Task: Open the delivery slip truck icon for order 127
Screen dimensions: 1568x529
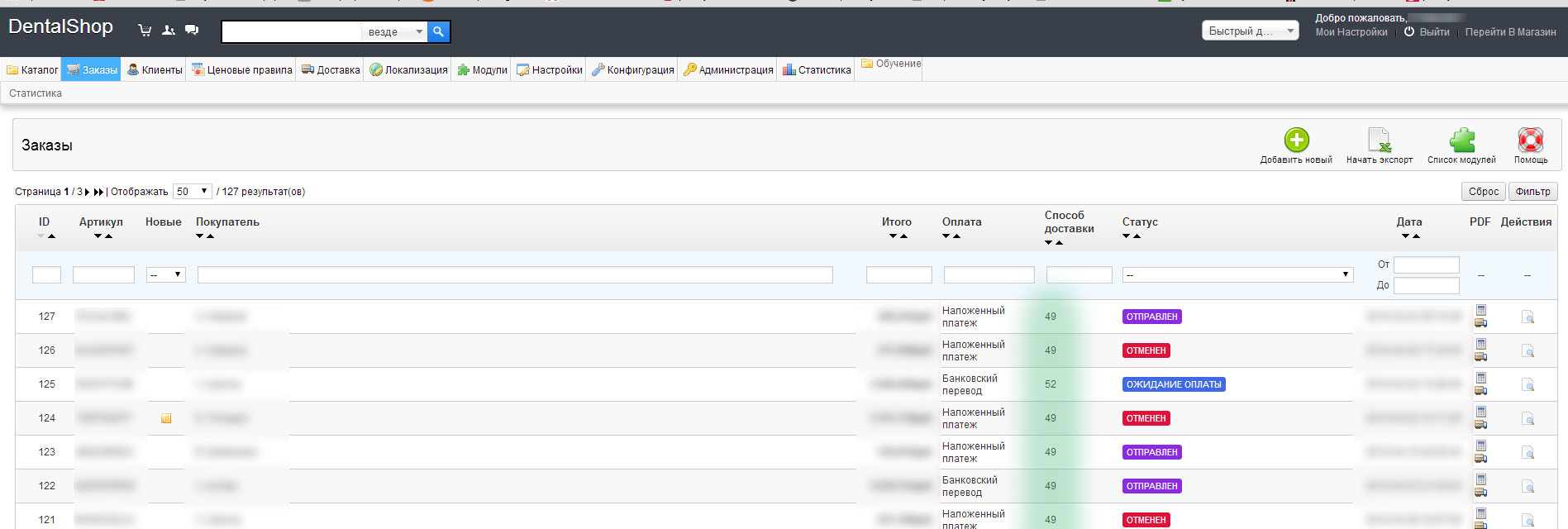Action: pyautogui.click(x=1480, y=322)
